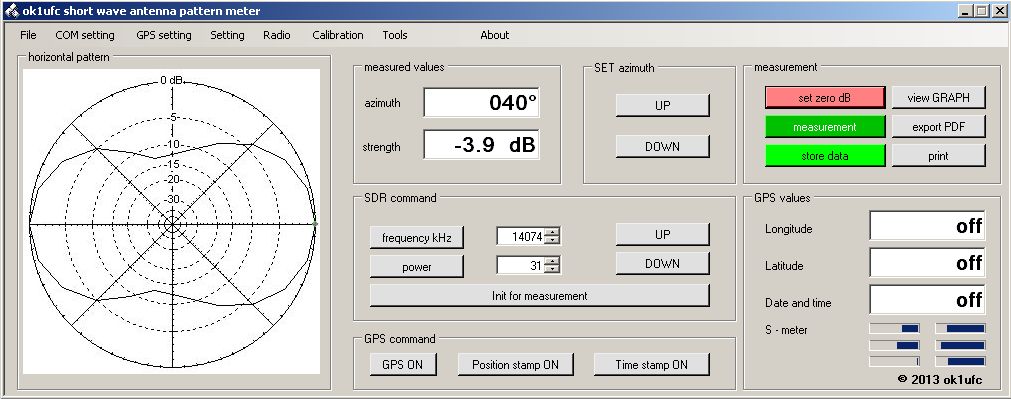
Task: Open view GRAPH
Action: pyautogui.click(x=938, y=98)
